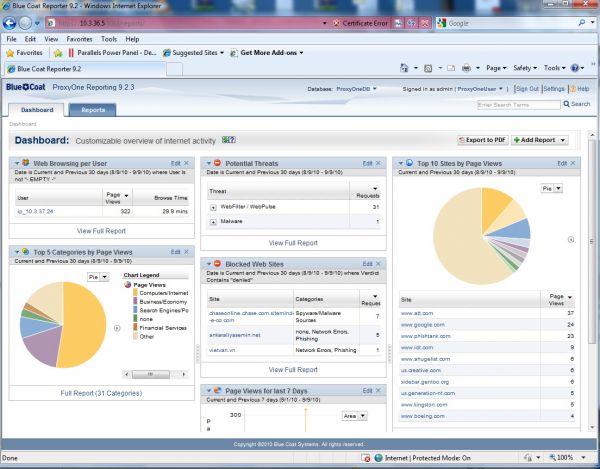Collapse the Web Browsing per User panel

click(17, 163)
